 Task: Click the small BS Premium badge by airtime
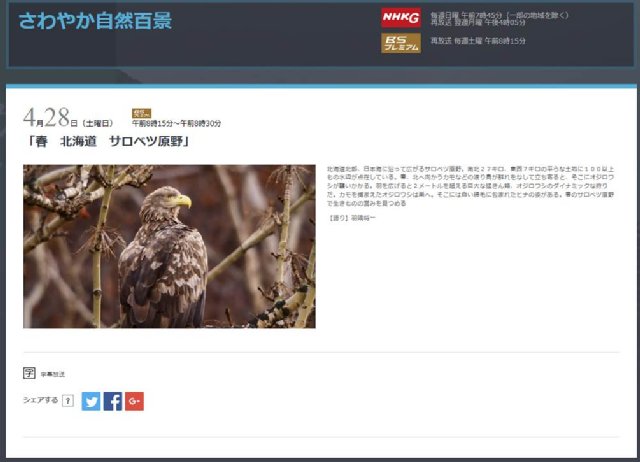pos(141,113)
